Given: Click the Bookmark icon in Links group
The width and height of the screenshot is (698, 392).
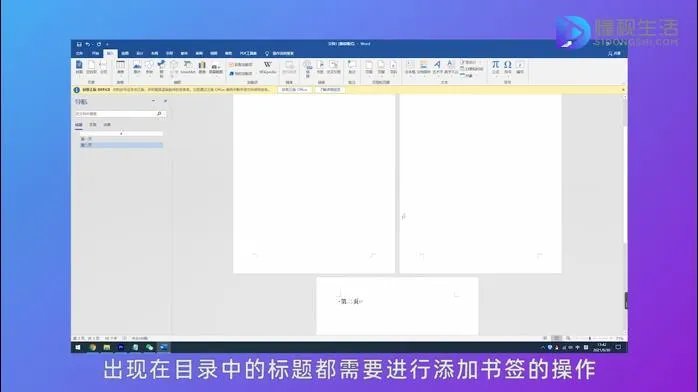Looking at the screenshot, I should [320, 67].
